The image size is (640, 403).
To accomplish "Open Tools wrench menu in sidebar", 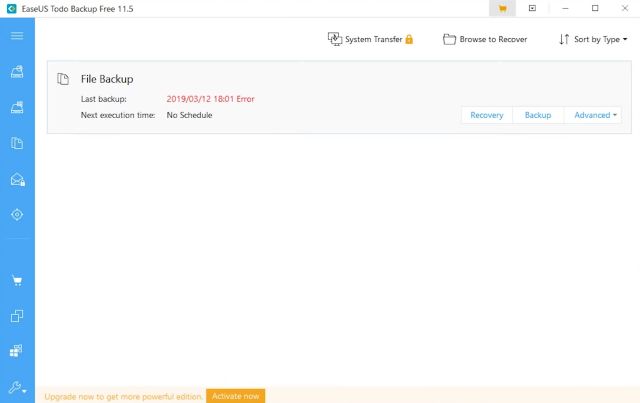I will click(17, 387).
